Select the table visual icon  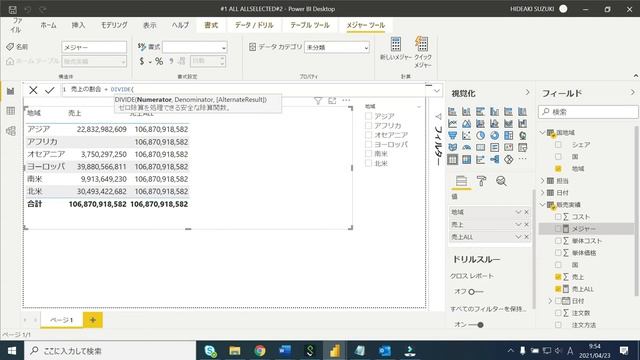(x=453, y=160)
